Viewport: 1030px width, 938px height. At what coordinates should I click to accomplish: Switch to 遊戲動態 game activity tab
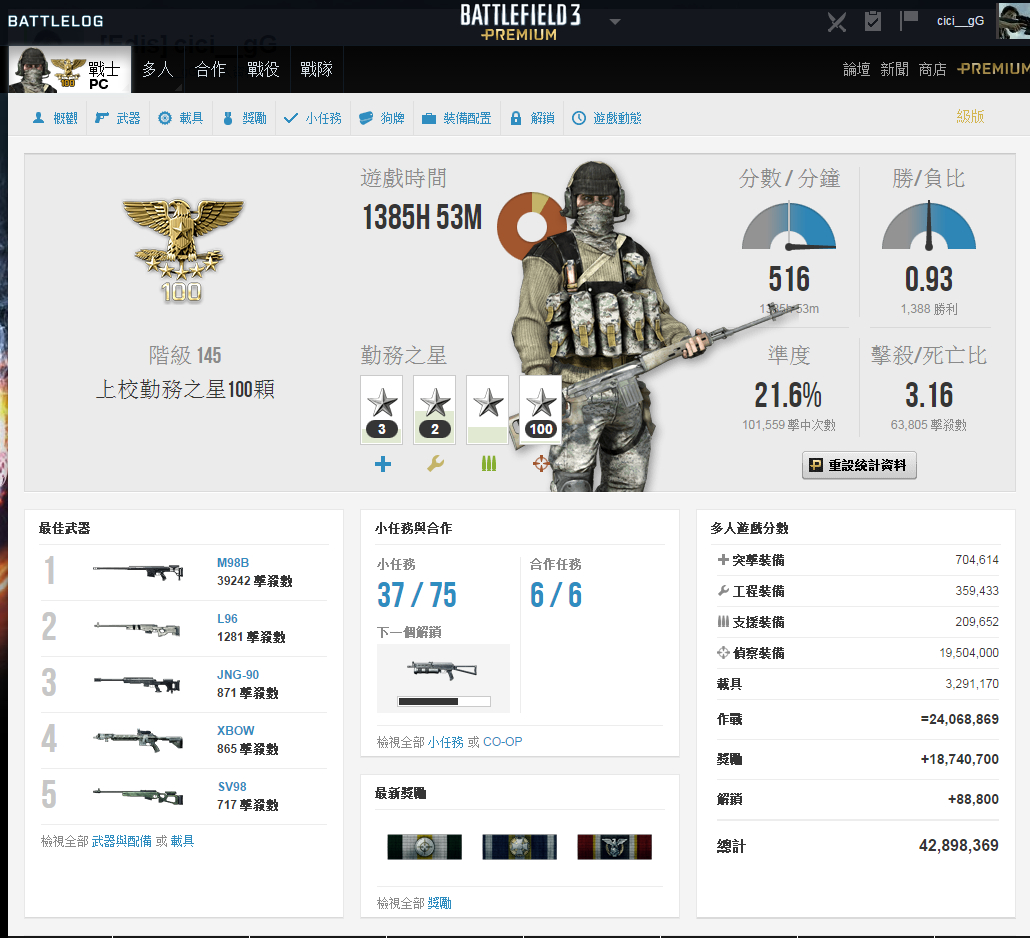tap(606, 118)
